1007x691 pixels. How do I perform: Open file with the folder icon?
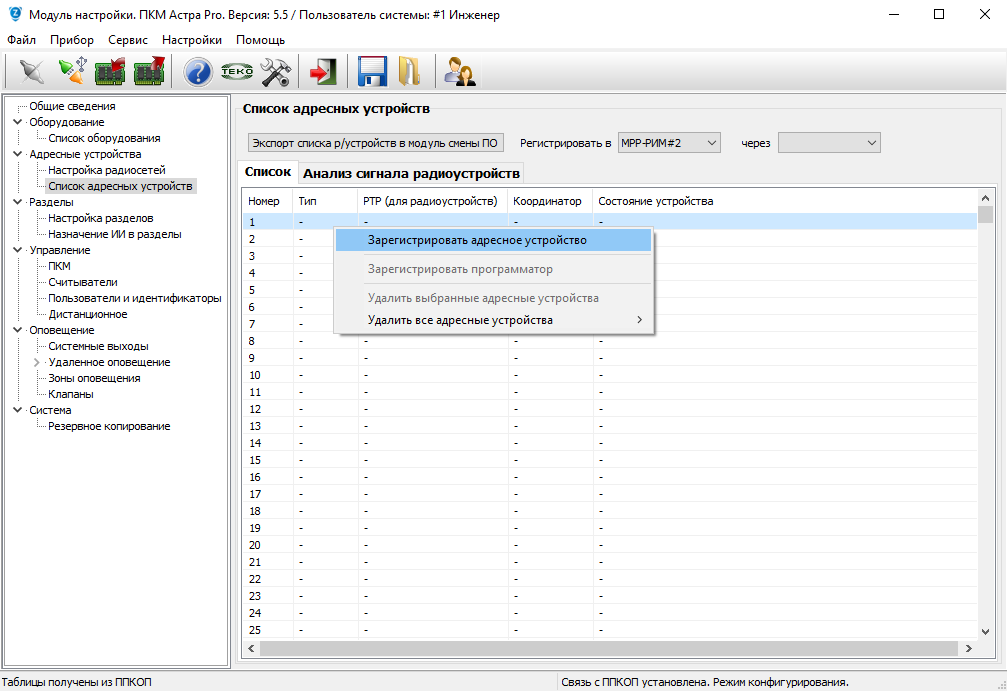tap(409, 71)
